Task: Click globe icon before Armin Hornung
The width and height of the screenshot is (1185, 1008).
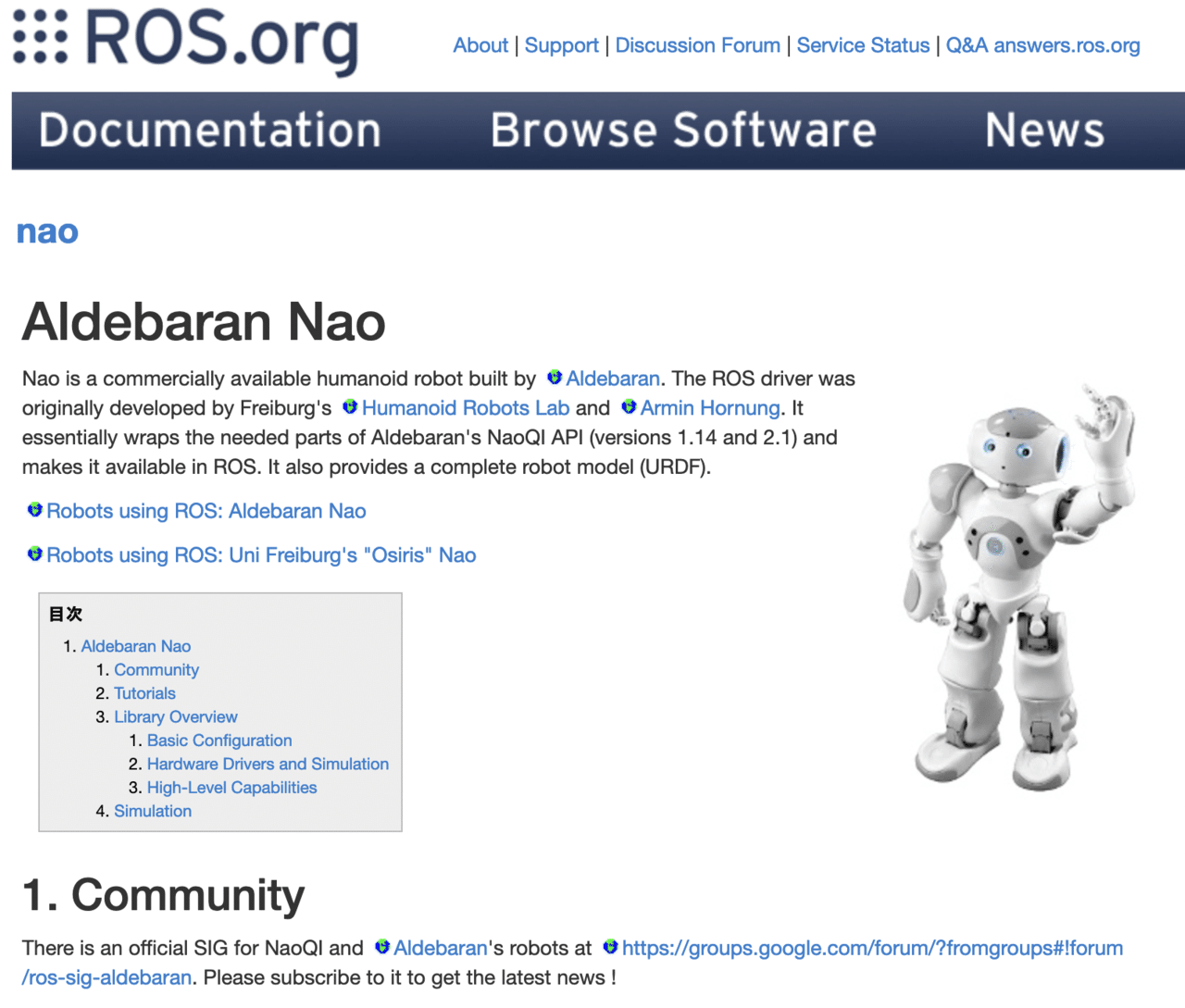Action: (x=629, y=407)
